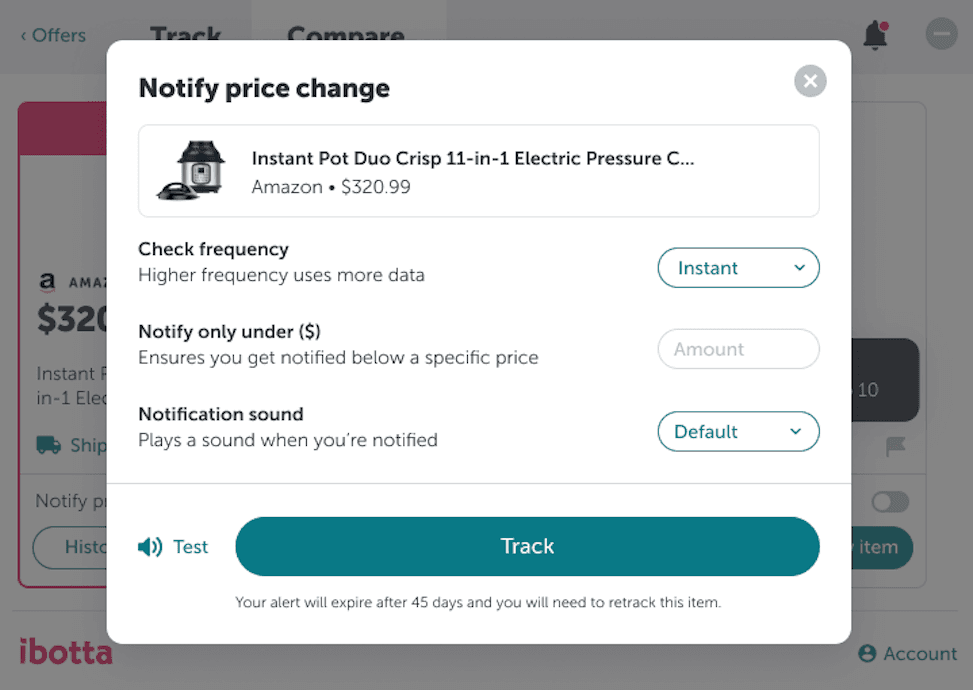Close the Notify price change dialog
The height and width of the screenshot is (690, 973).
(x=810, y=81)
